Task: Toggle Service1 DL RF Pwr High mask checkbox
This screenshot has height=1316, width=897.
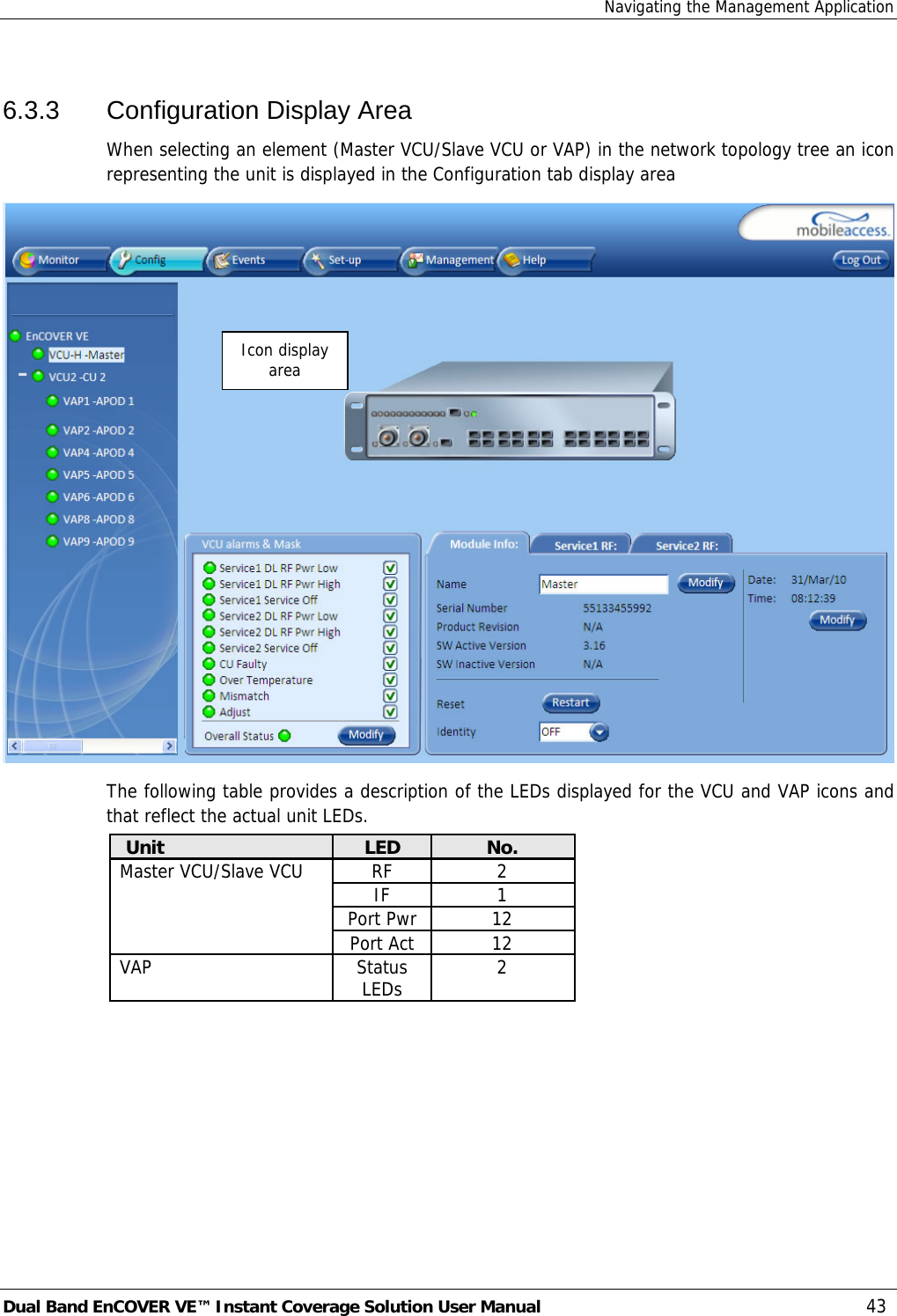Action: click(390, 584)
